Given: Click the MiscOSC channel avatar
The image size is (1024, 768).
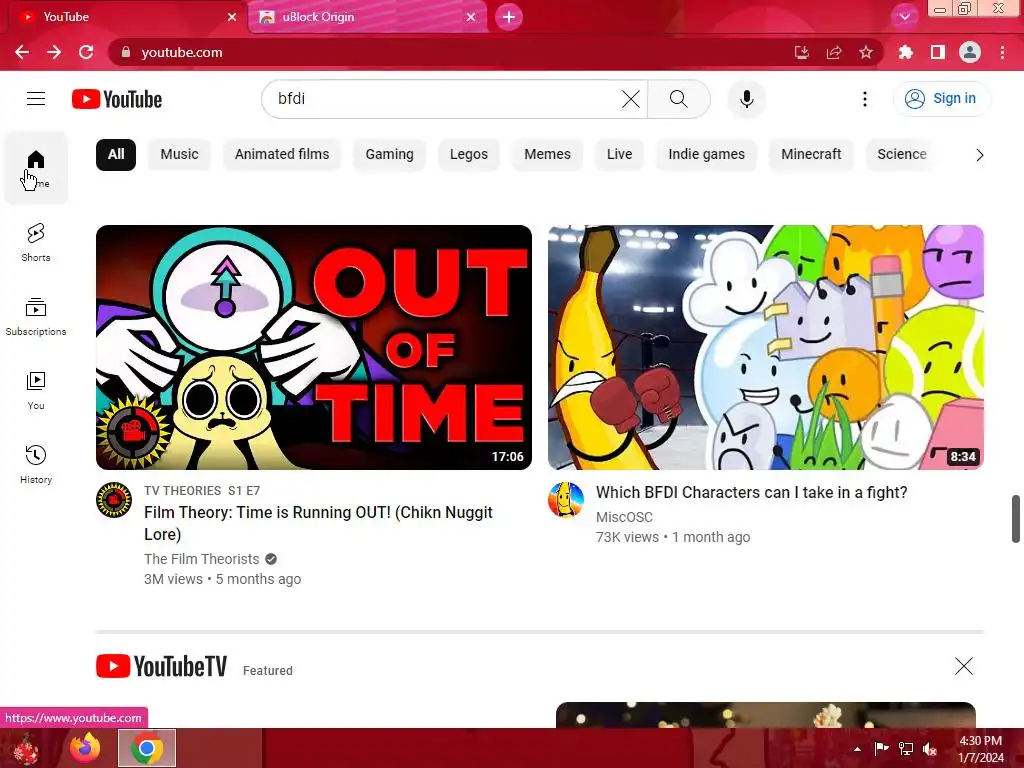Looking at the screenshot, I should point(566,500).
